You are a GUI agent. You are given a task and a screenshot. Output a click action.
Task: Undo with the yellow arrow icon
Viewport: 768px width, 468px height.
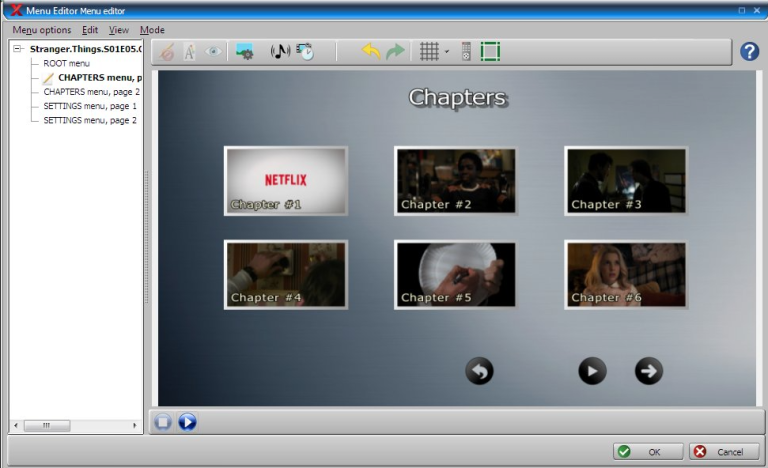371,51
